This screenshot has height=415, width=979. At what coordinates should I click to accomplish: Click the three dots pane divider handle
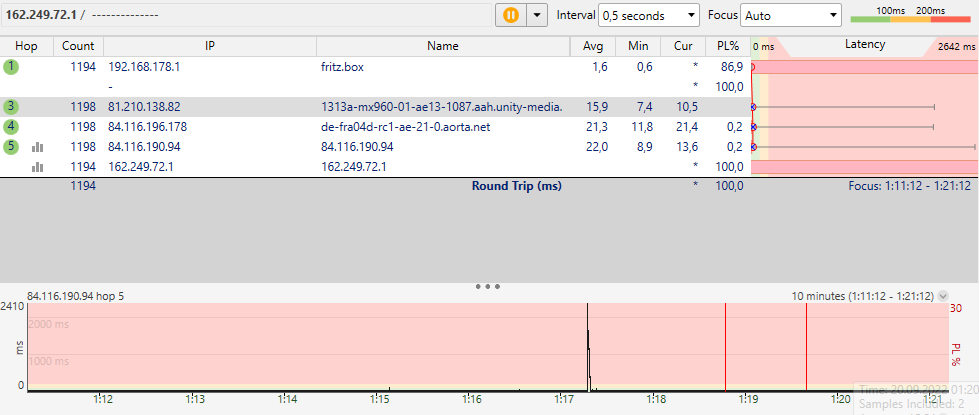[x=488, y=286]
